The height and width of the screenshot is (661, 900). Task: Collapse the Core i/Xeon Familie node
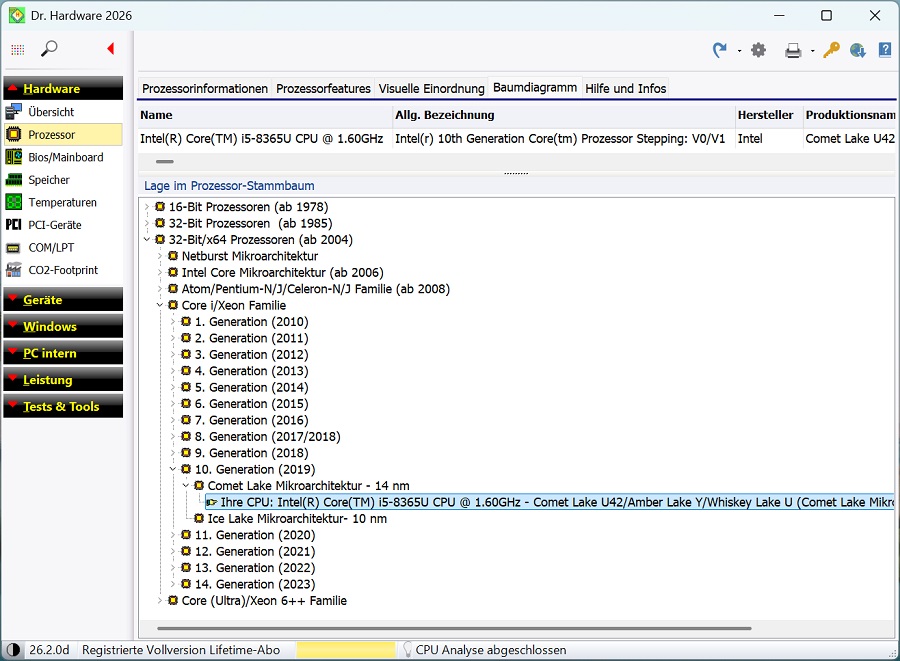point(160,305)
